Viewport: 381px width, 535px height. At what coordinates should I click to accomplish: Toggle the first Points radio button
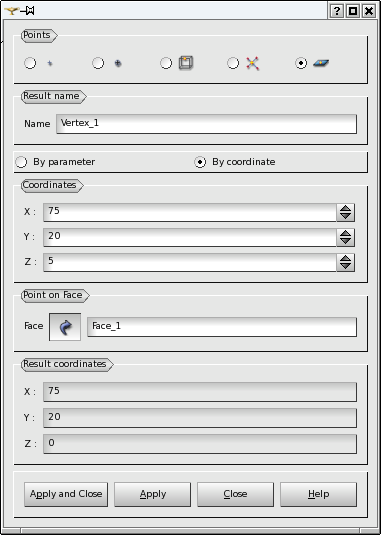[30, 63]
